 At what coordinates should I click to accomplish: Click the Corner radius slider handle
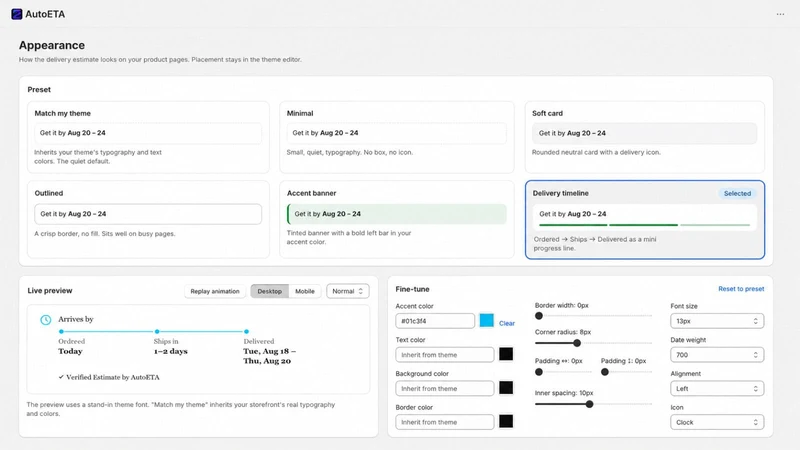point(577,343)
